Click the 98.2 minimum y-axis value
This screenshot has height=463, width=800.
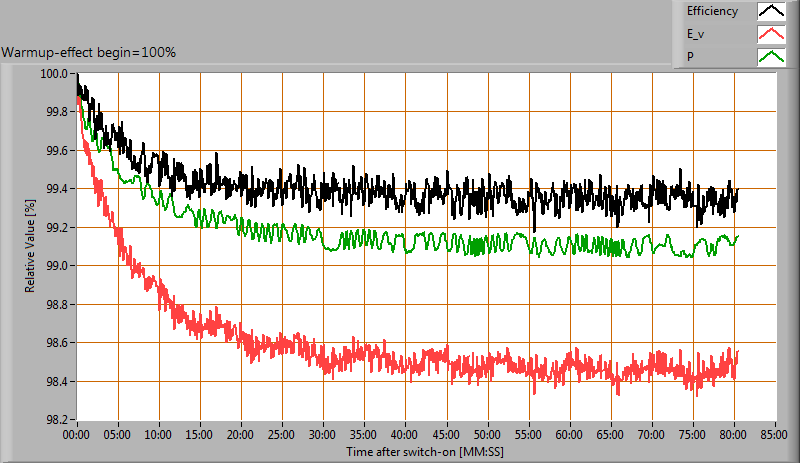56,420
